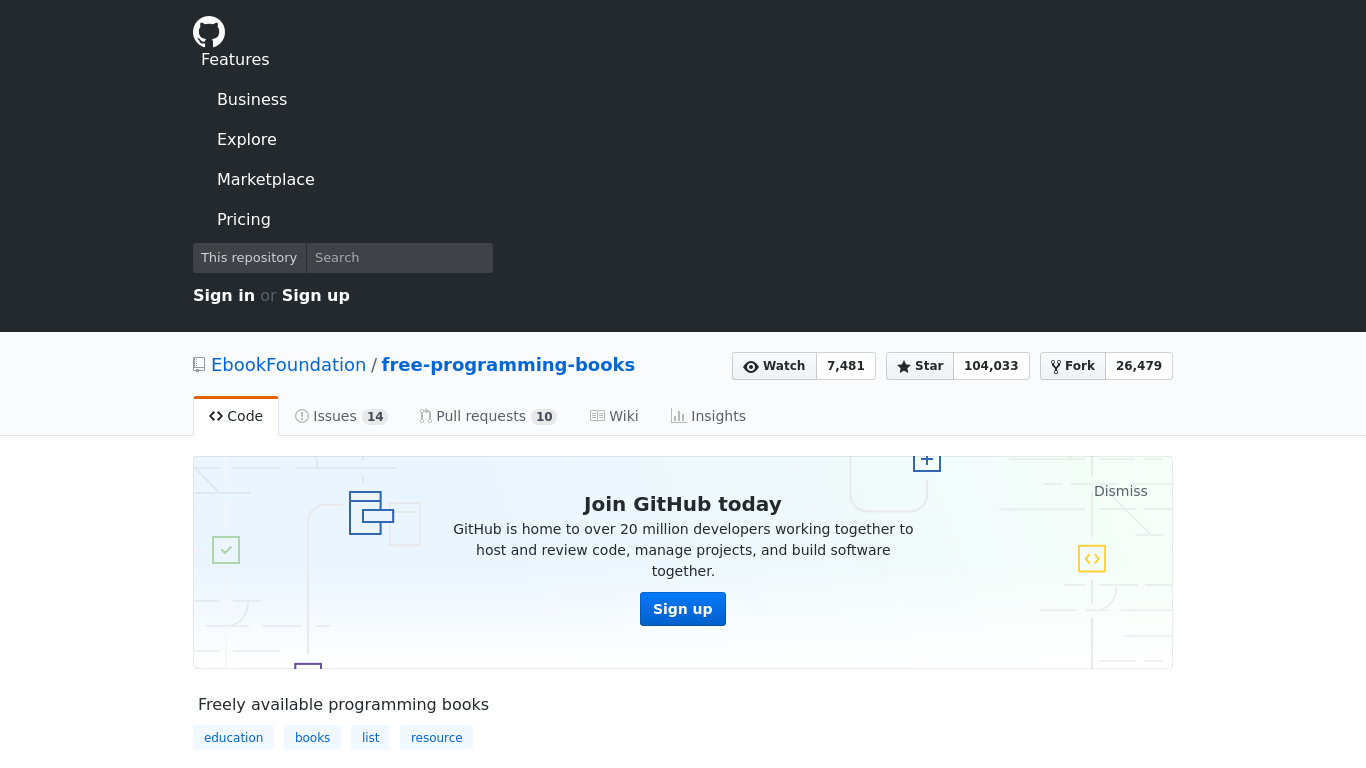Open the Explore navigation link
The width and height of the screenshot is (1366, 768).
(247, 140)
